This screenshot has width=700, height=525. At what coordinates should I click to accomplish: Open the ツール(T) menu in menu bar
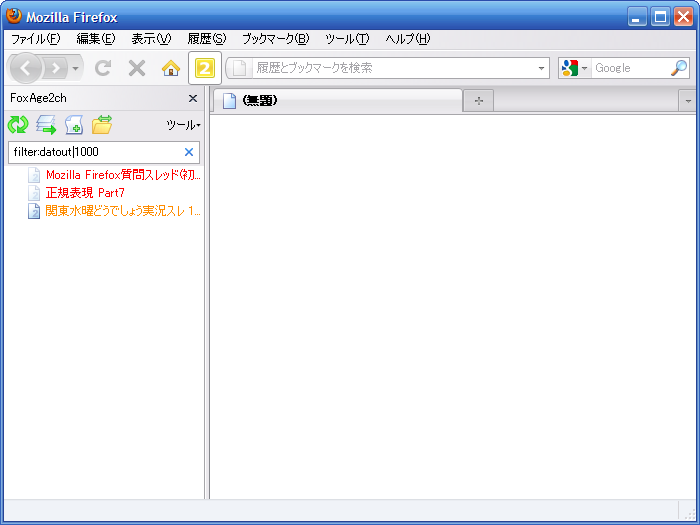pyautogui.click(x=347, y=39)
